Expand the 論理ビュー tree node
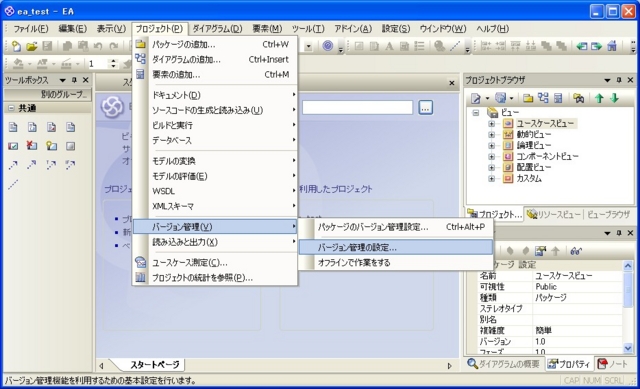 tap(491, 145)
